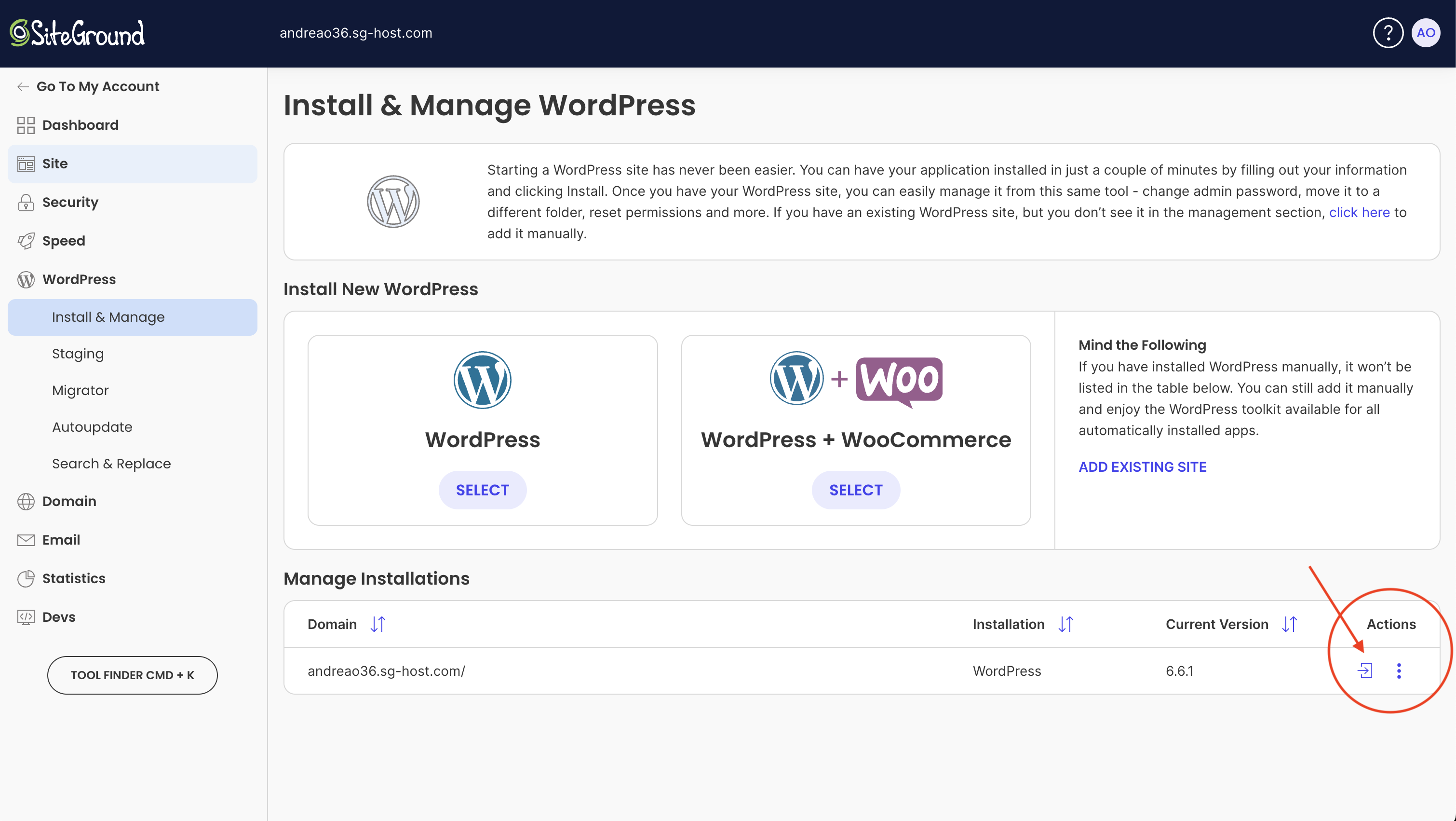Click the help question mark icon
Image resolution: width=1456 pixels, height=821 pixels.
pyautogui.click(x=1388, y=33)
